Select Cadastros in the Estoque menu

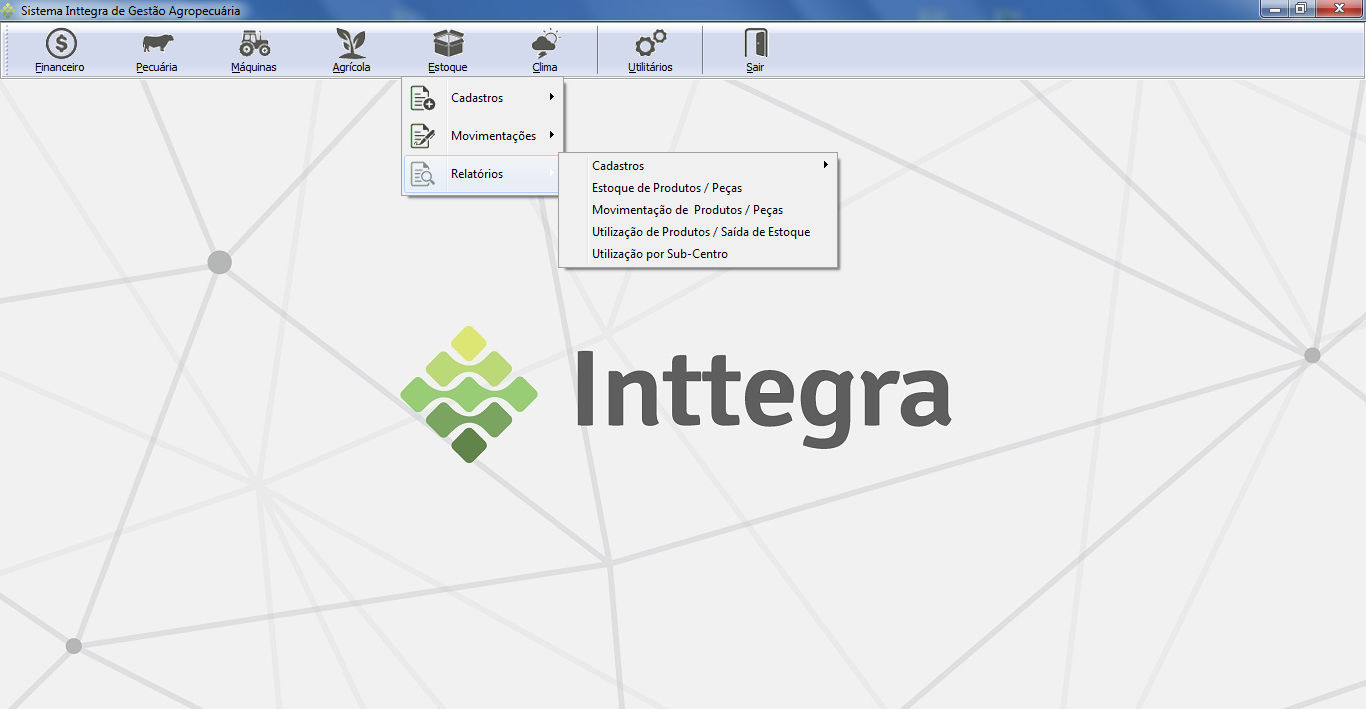tap(482, 98)
